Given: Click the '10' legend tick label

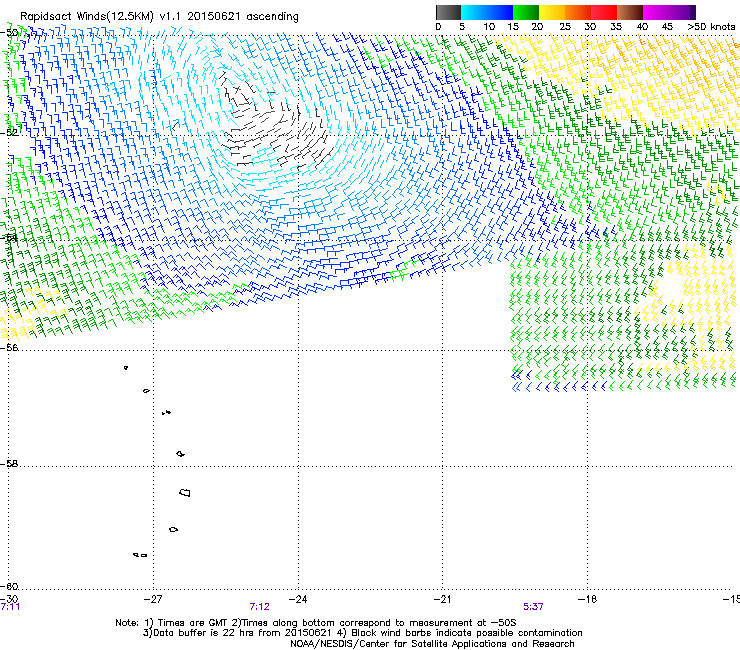Looking at the screenshot, I should click(489, 27).
